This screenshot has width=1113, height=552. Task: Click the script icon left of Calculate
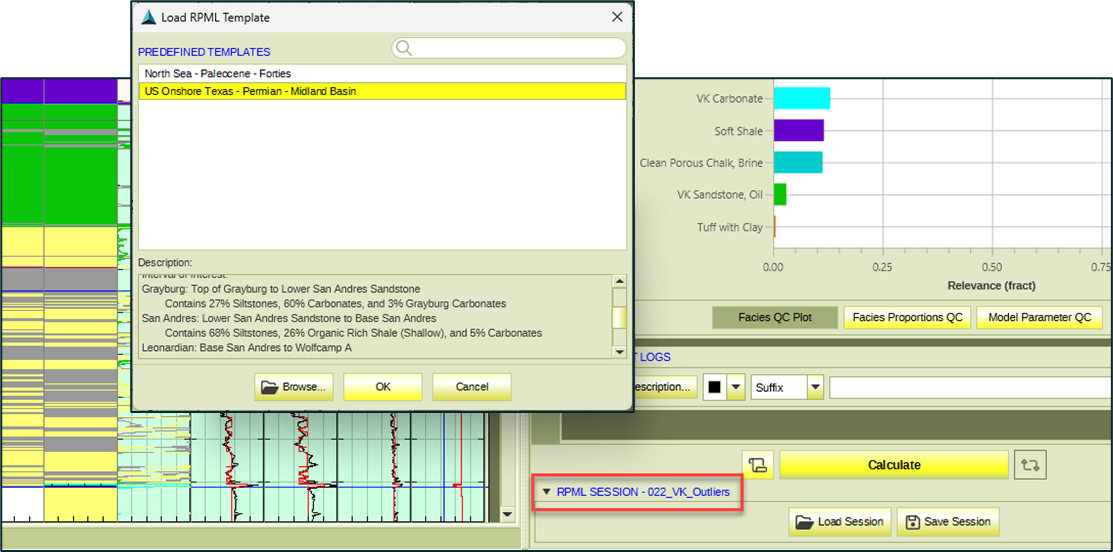click(757, 465)
